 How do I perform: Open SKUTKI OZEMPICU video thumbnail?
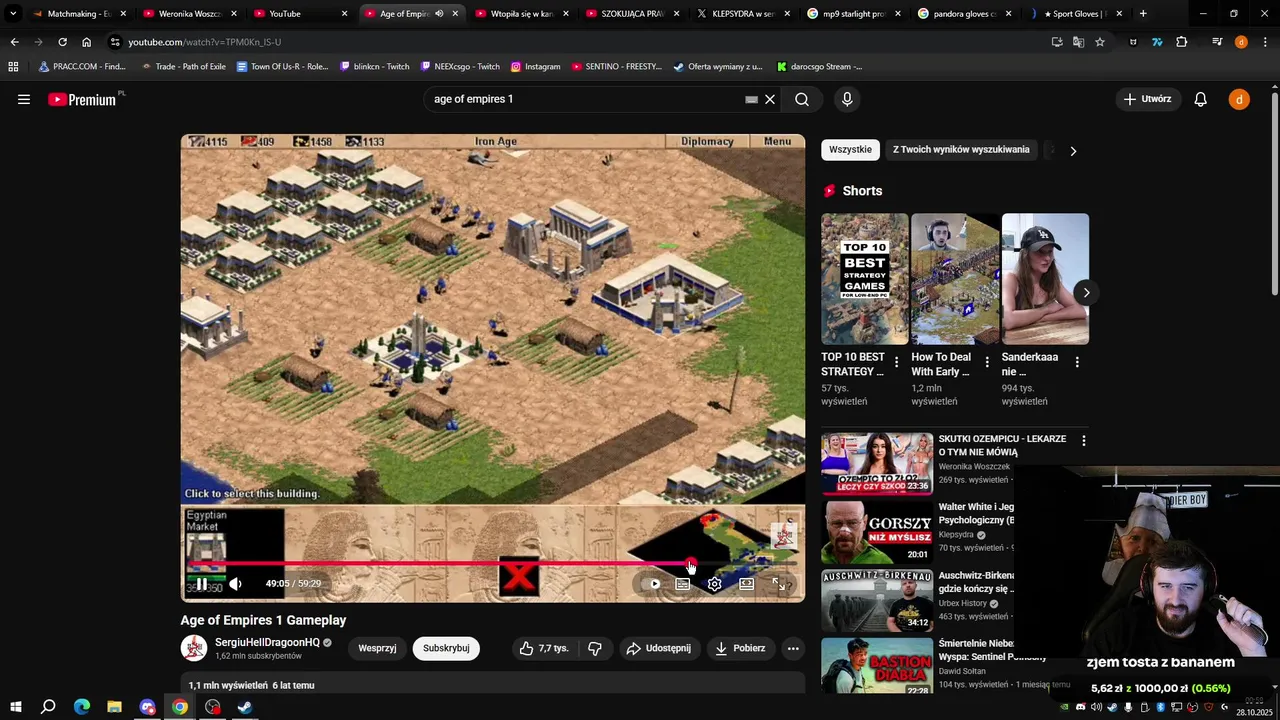877,464
